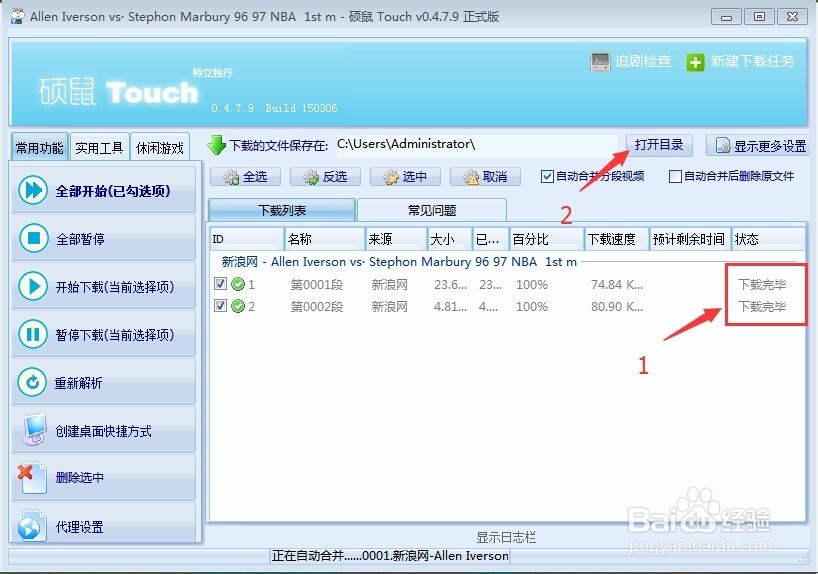Screen dimensions: 818x574
Task: Click the play icon for Start Download
Action: [33, 286]
